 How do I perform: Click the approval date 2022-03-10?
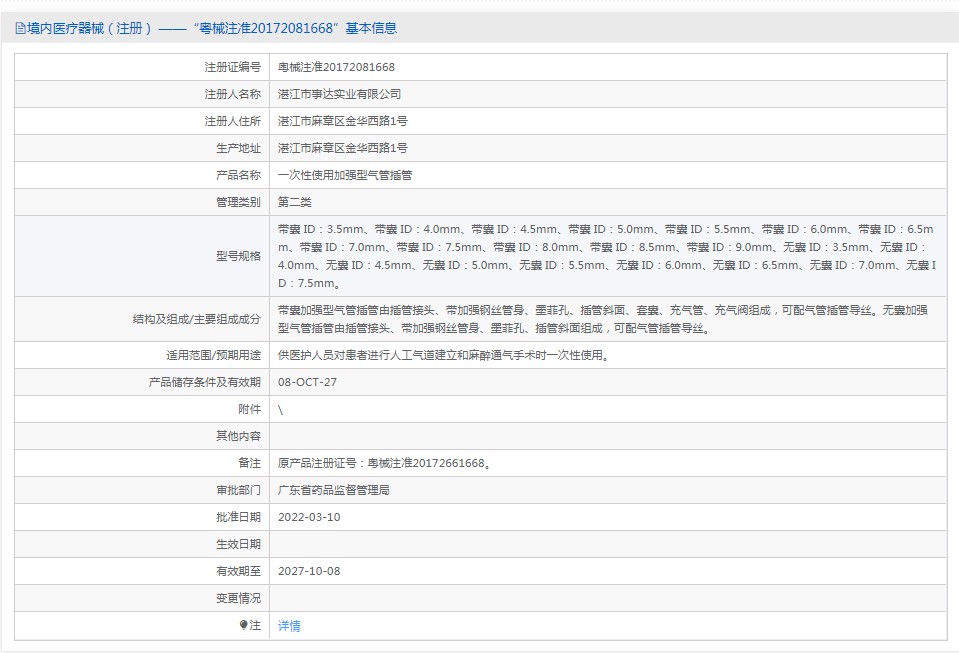[x=309, y=517]
